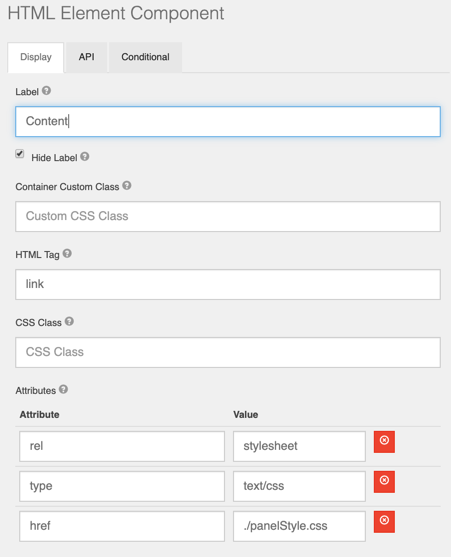
Task: Click the help icon next to Hide Label
Action: pyautogui.click(x=85, y=156)
